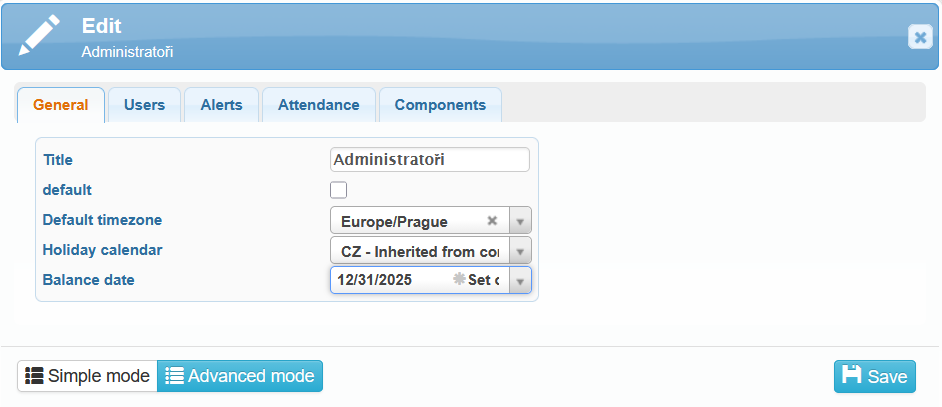Select the Components tab

tap(440, 105)
